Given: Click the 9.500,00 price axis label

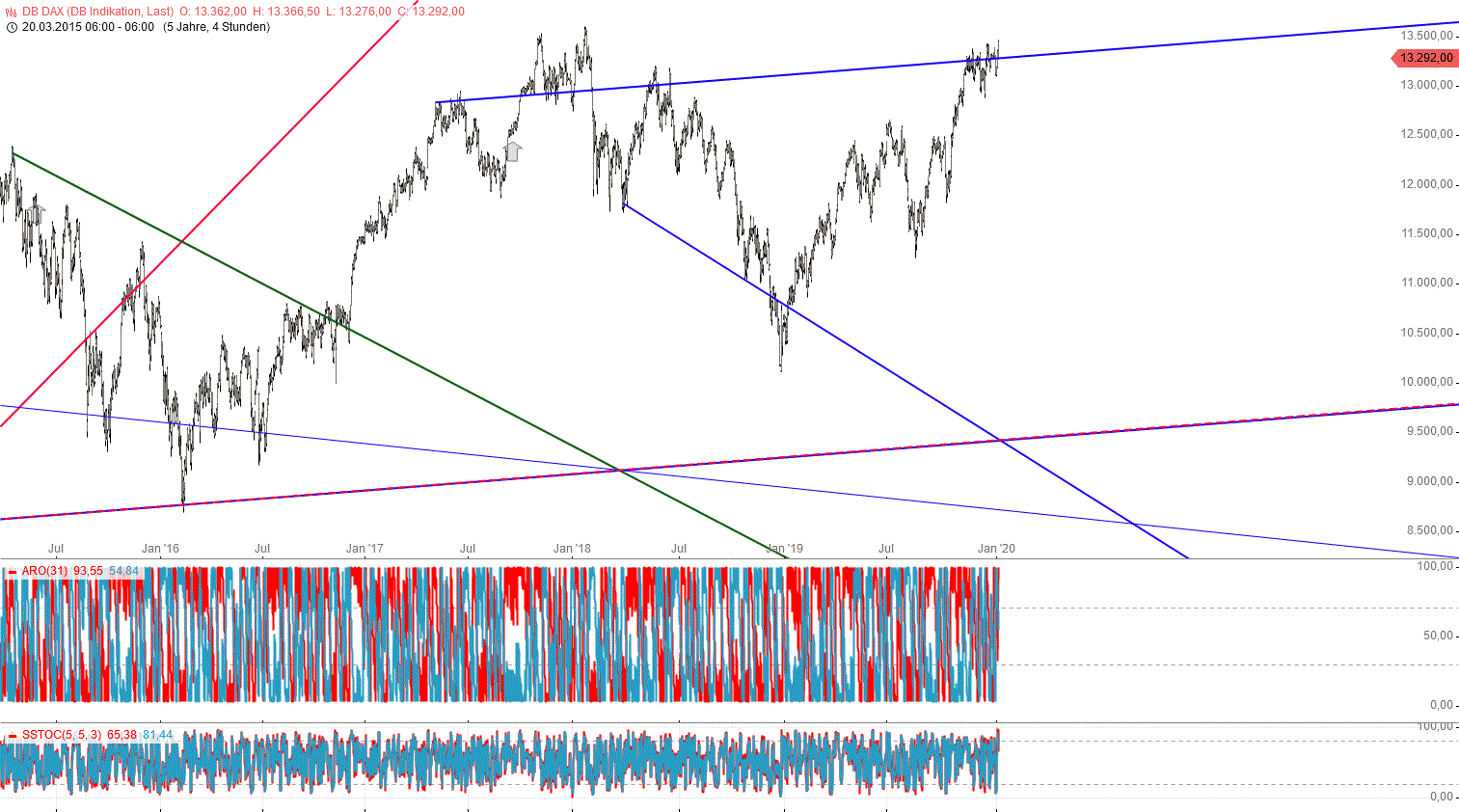Looking at the screenshot, I should coord(1429,431).
